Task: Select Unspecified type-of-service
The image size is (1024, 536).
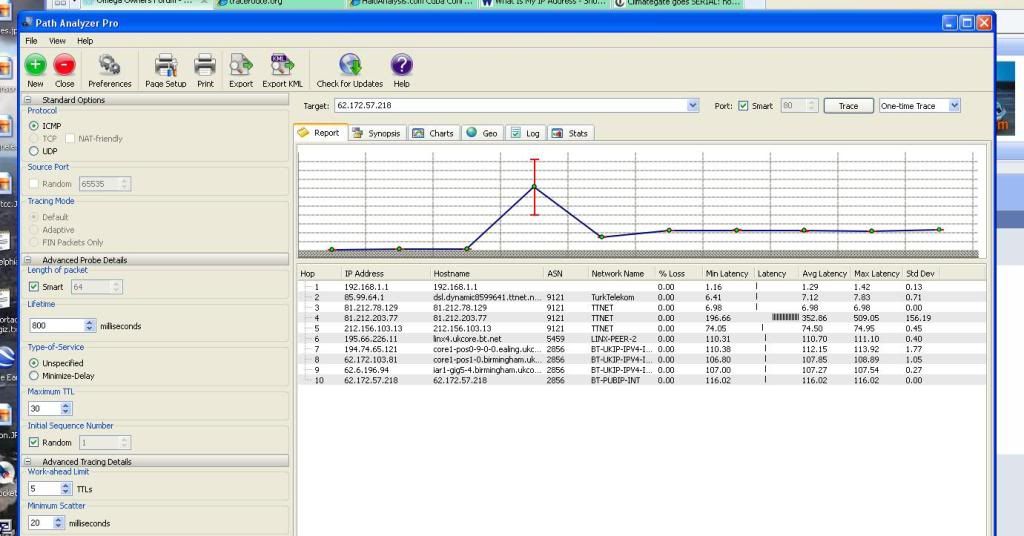Action: pos(34,363)
